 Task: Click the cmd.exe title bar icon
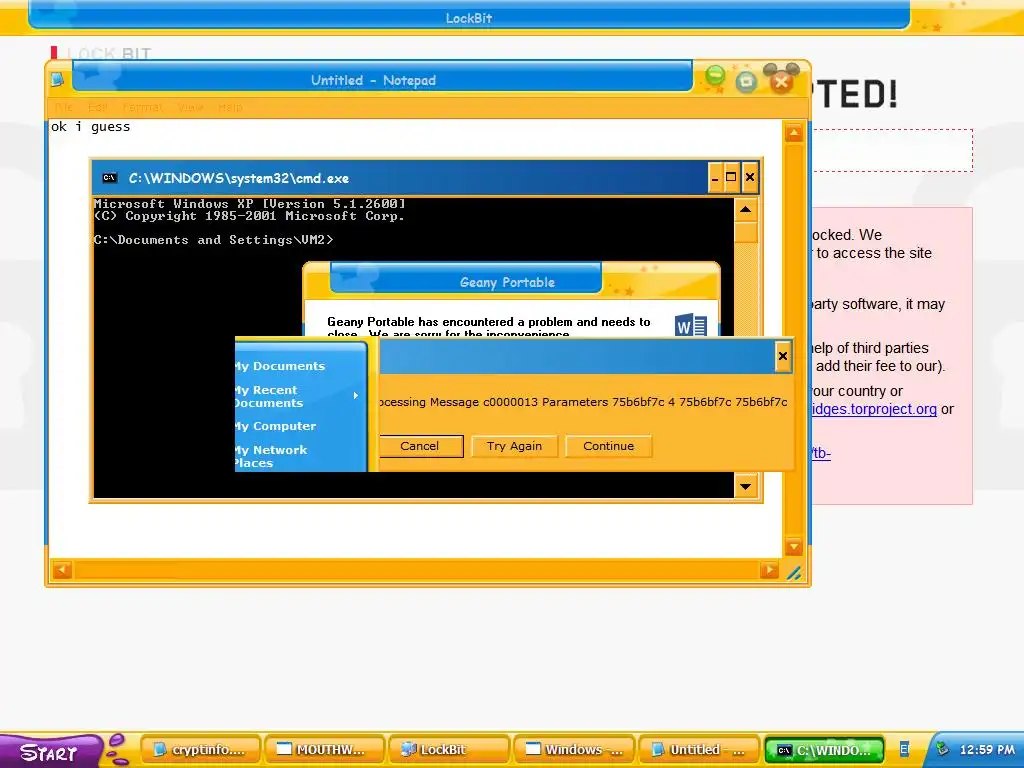coord(109,178)
